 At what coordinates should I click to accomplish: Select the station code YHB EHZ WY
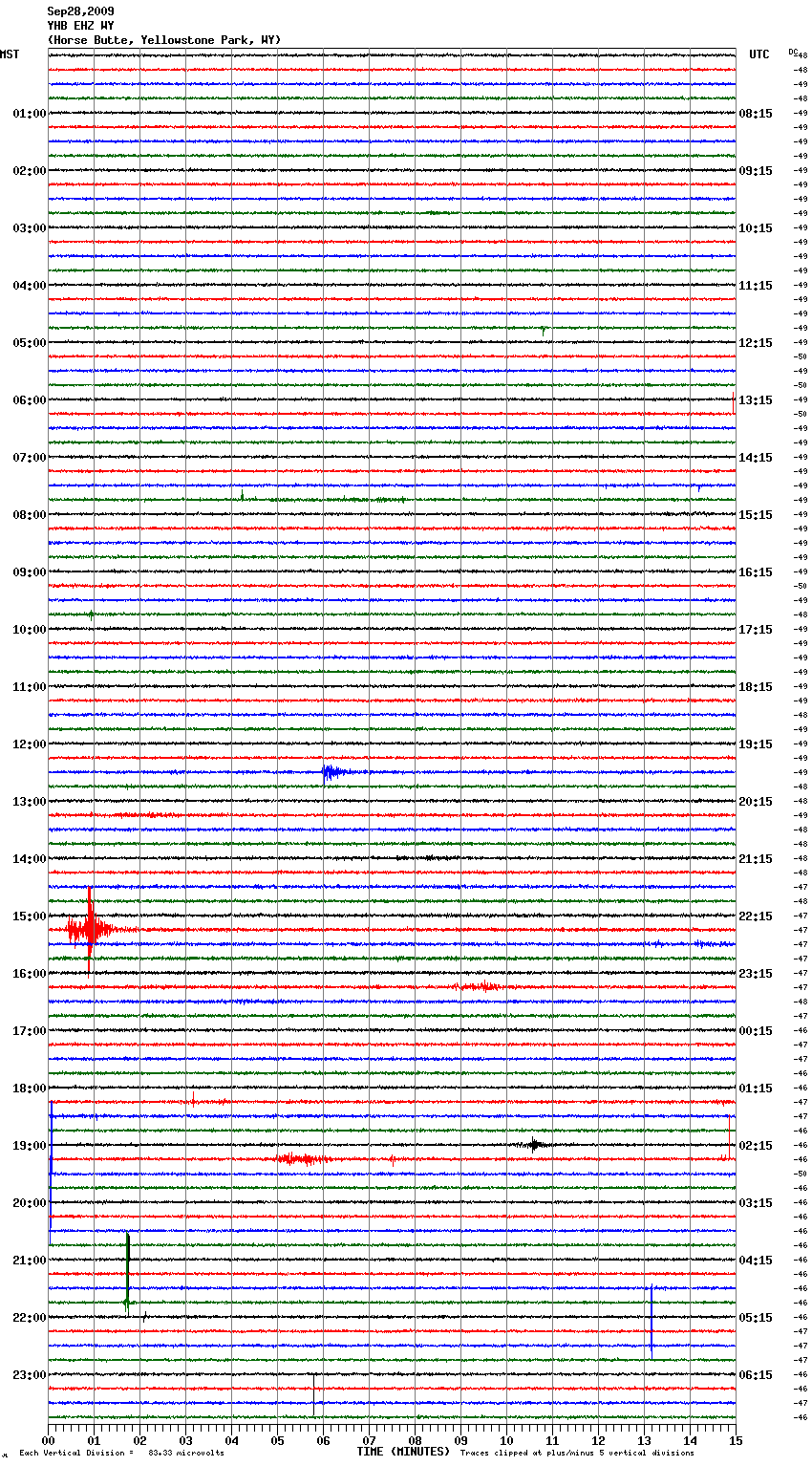(80, 26)
